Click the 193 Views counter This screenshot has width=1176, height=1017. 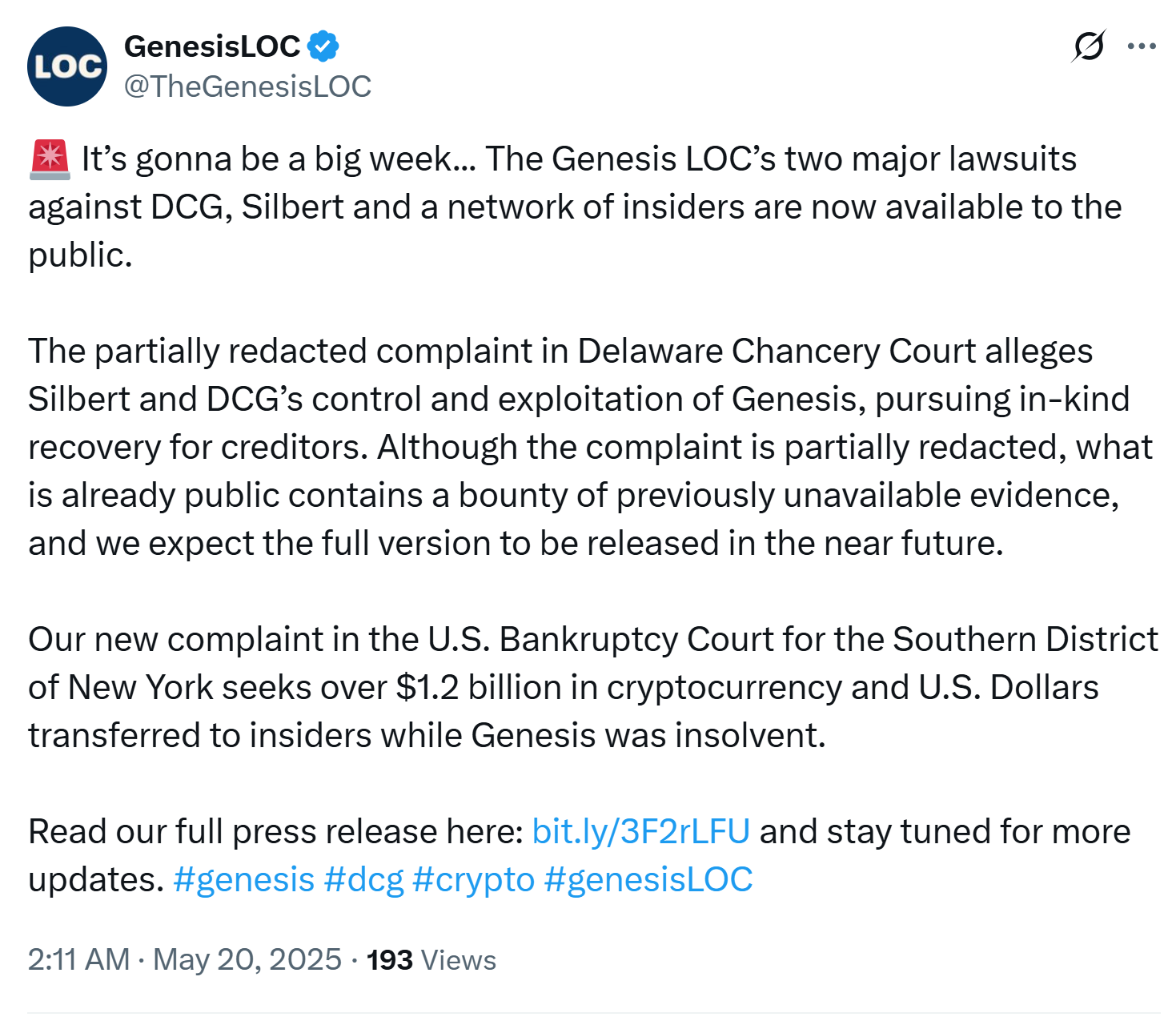tap(431, 959)
